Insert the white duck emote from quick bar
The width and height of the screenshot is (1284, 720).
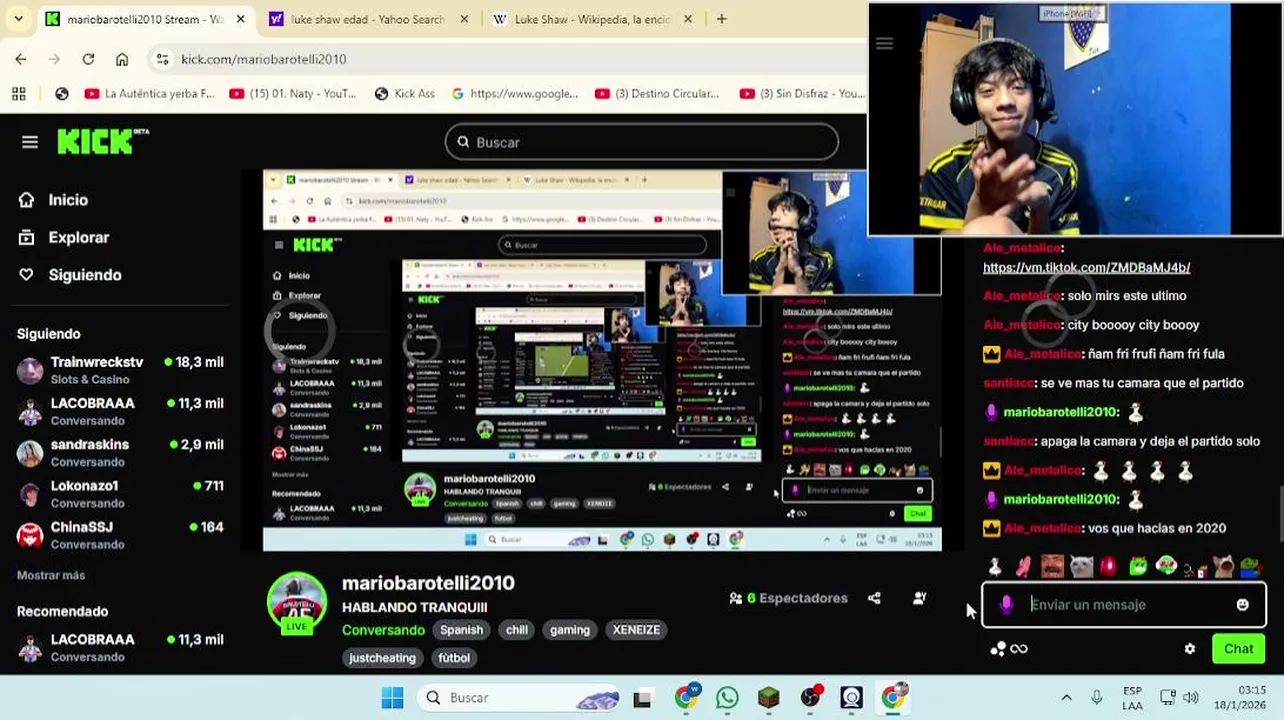coord(995,567)
